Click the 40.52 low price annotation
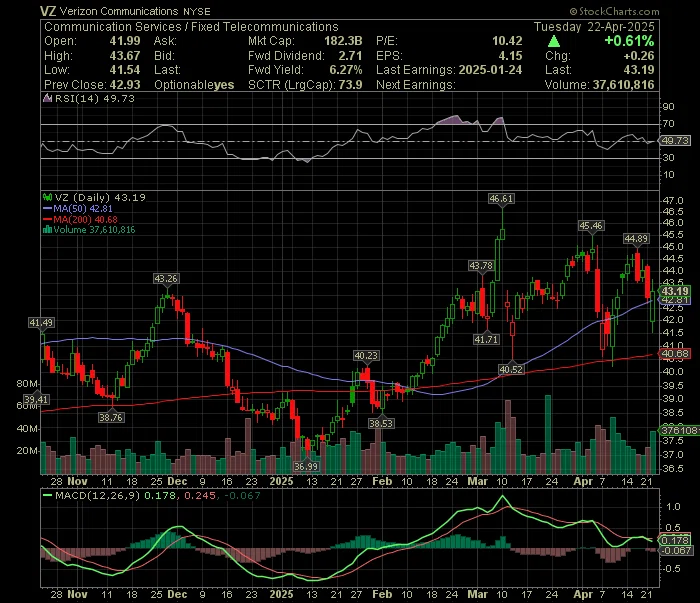 [511, 370]
